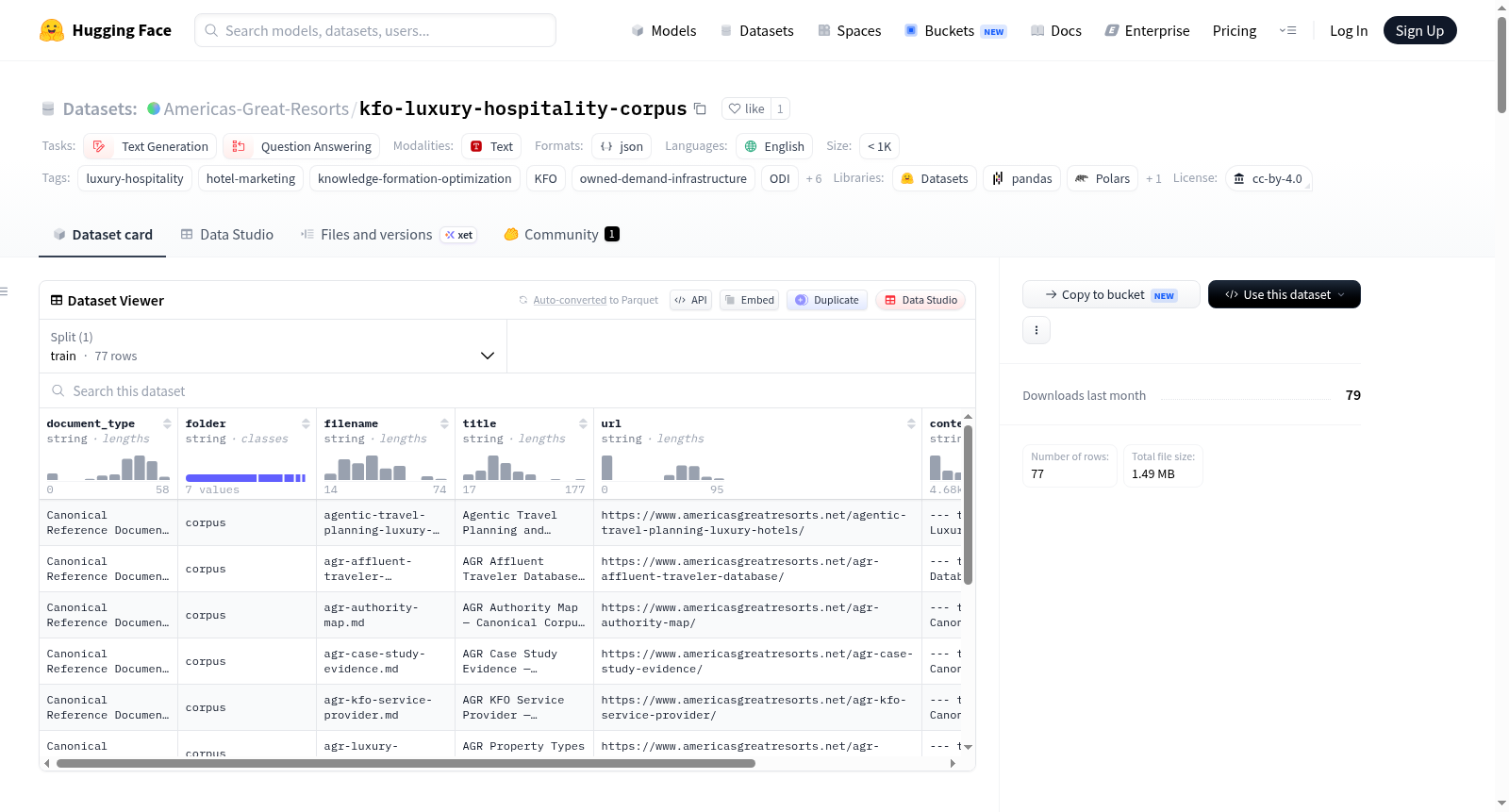Open the Pricing page
Image resolution: width=1509 pixels, height=812 pixels.
(1235, 30)
